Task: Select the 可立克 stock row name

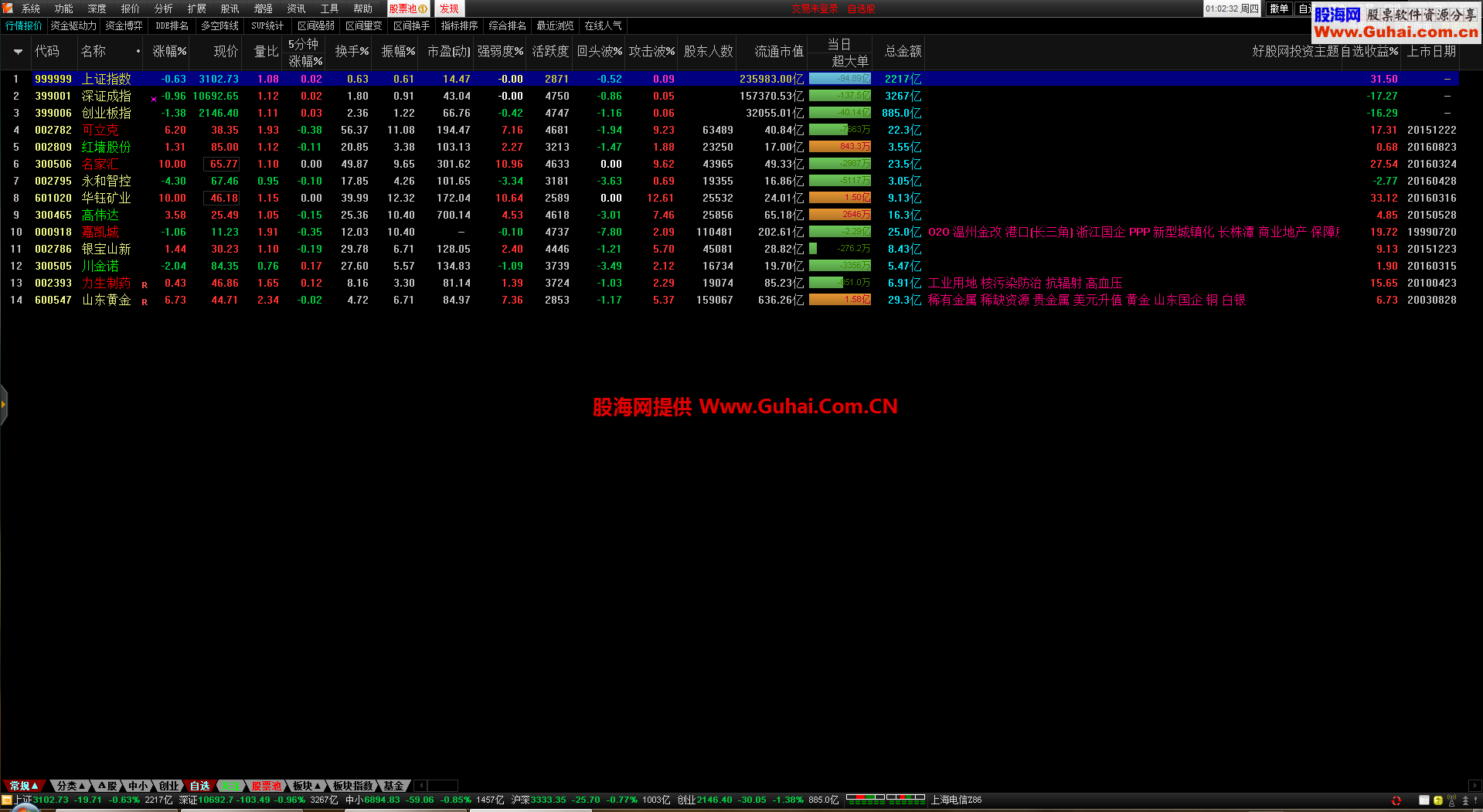Action: click(100, 130)
